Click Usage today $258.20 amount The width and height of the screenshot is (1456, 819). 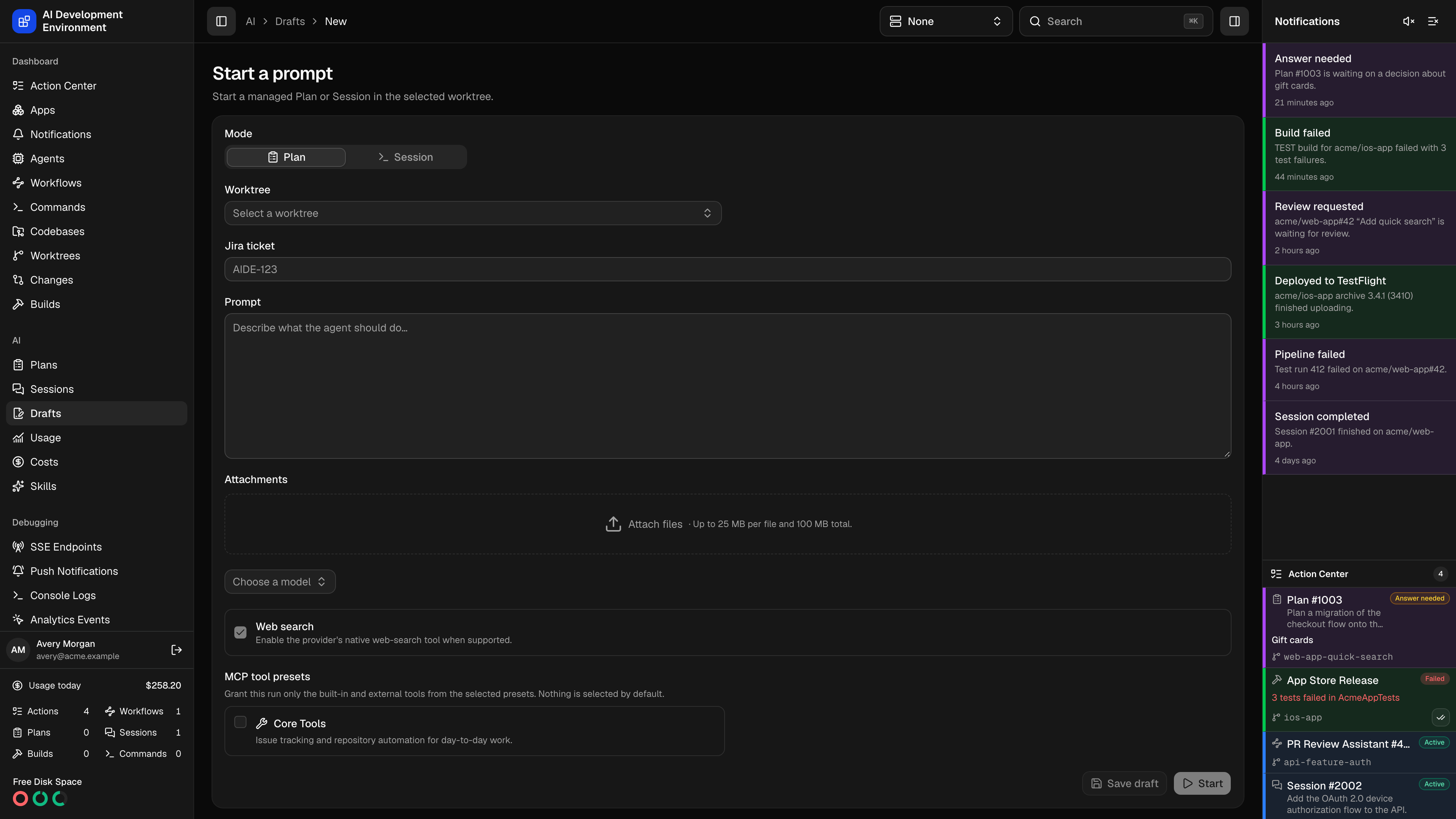163,686
